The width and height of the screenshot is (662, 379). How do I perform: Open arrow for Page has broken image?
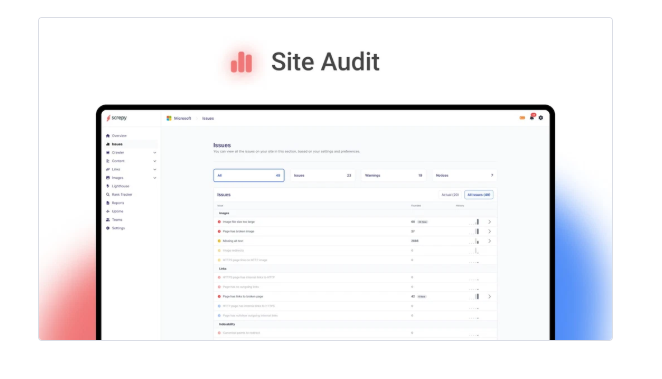click(490, 232)
